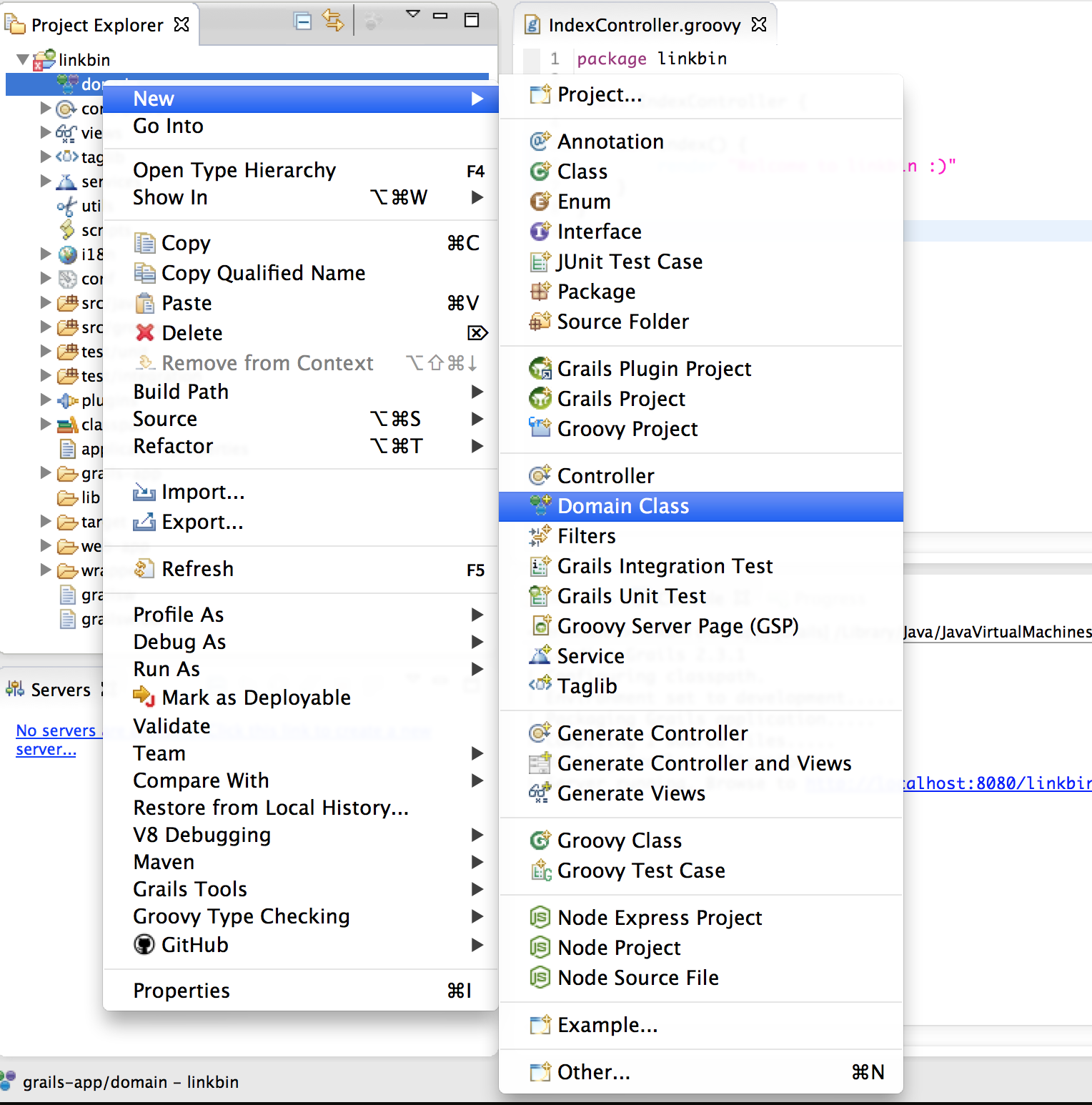
Task: Open the Project Explorer view menu triangle
Action: point(413,14)
